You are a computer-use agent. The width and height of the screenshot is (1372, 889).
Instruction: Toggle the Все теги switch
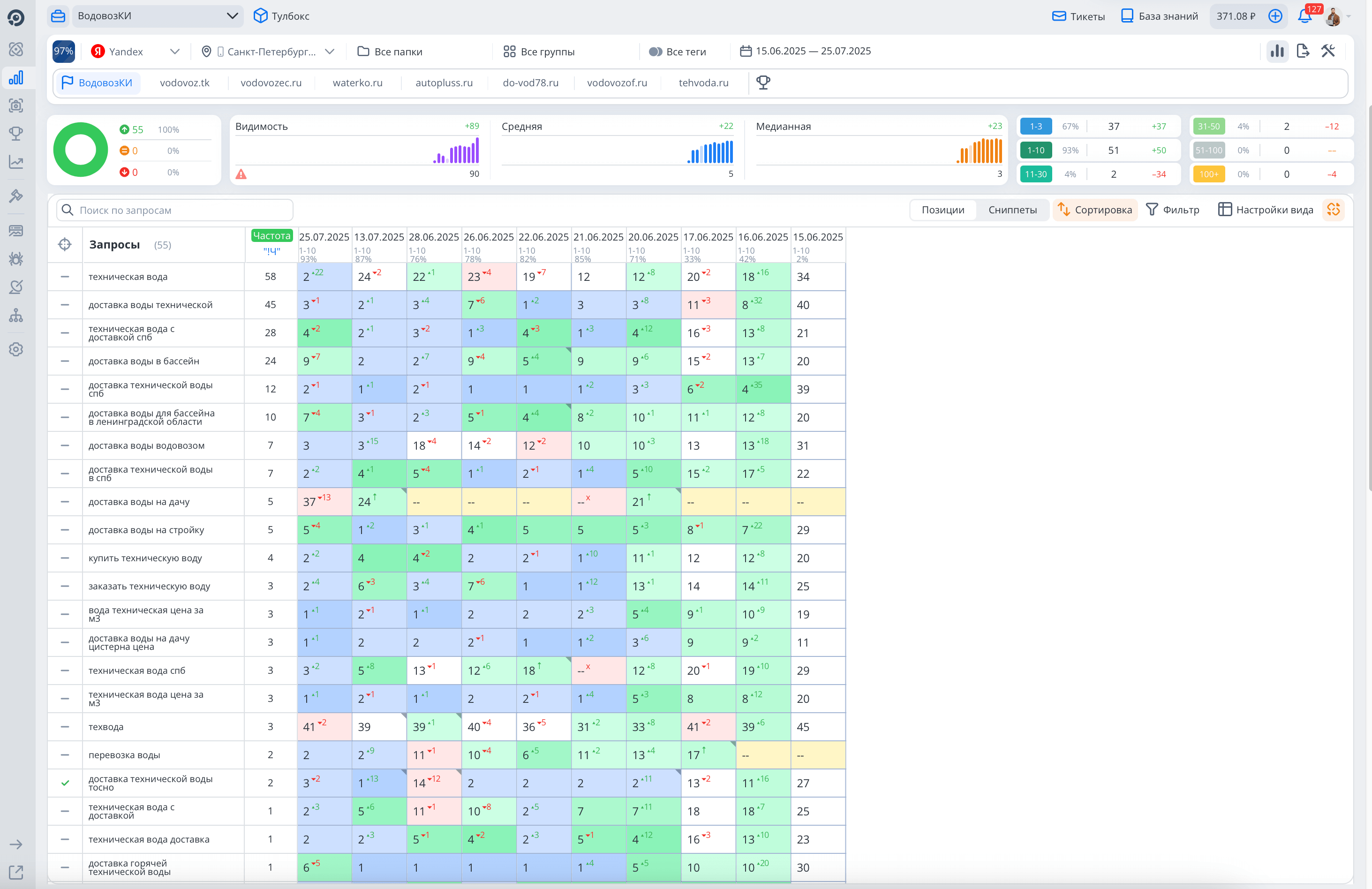click(x=656, y=52)
